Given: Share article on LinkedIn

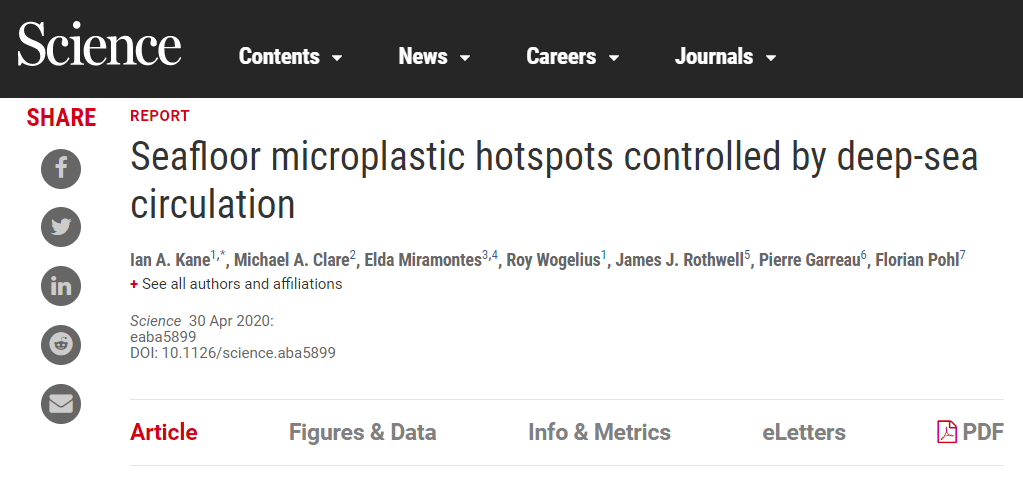Looking at the screenshot, I should [61, 286].
